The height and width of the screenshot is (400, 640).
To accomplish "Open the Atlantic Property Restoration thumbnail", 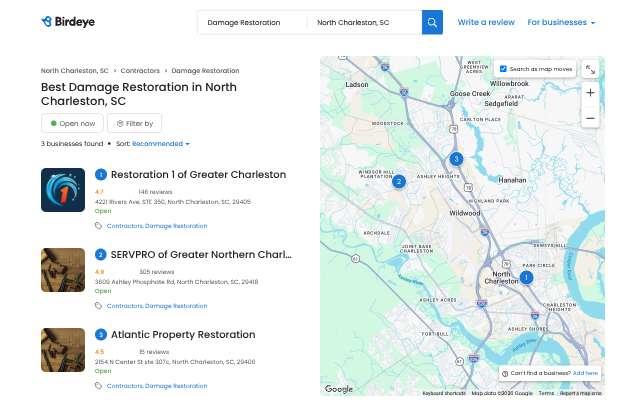I will [63, 350].
